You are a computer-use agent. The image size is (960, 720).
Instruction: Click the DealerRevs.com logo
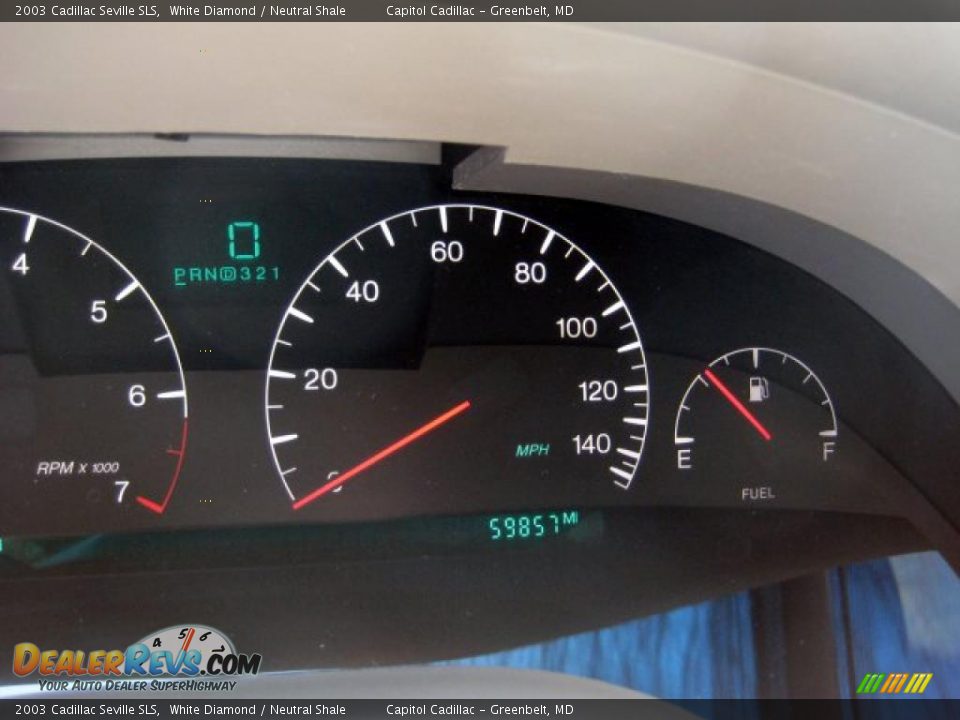(137, 659)
